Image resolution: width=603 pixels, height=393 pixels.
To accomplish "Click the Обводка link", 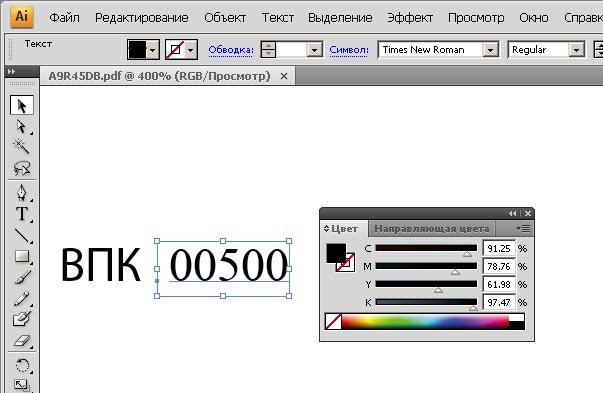I will click(231, 50).
